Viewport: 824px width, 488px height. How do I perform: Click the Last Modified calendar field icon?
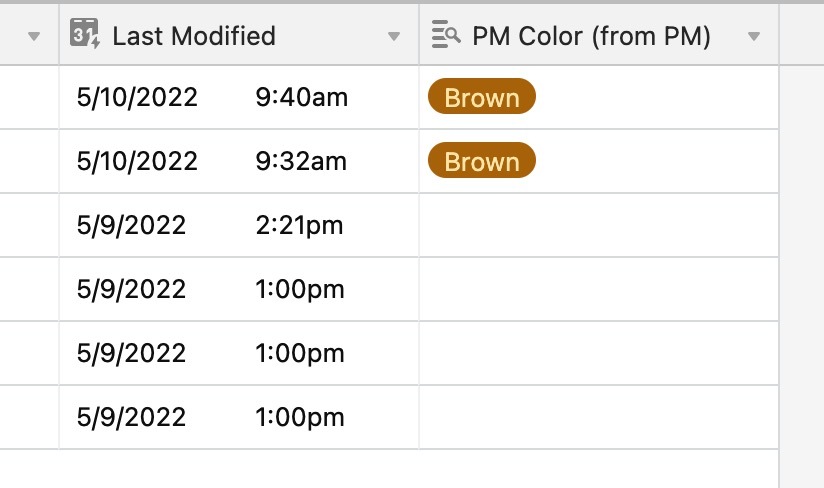click(x=85, y=34)
